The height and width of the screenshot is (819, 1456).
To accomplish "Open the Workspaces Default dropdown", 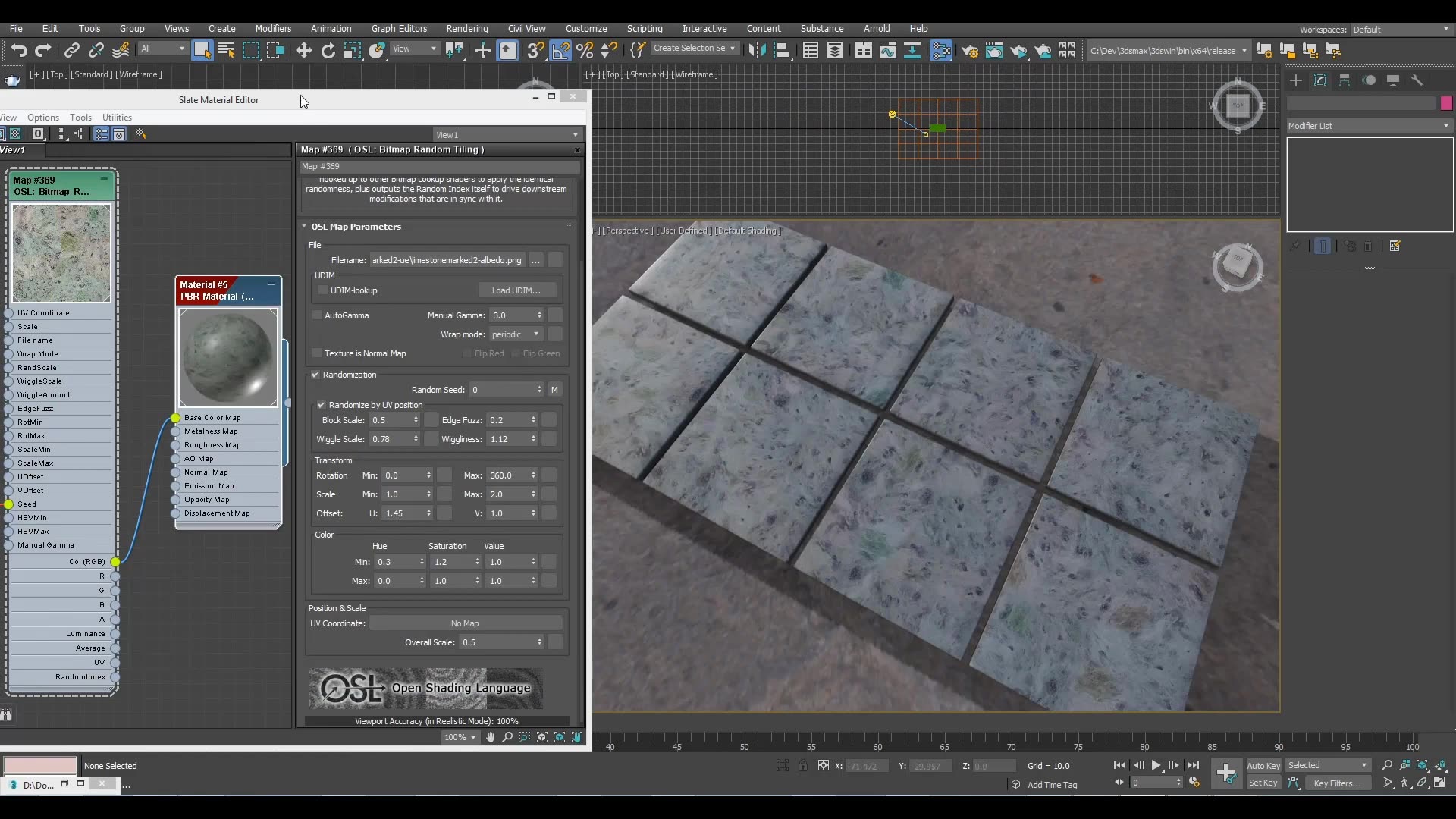I will click(1401, 30).
